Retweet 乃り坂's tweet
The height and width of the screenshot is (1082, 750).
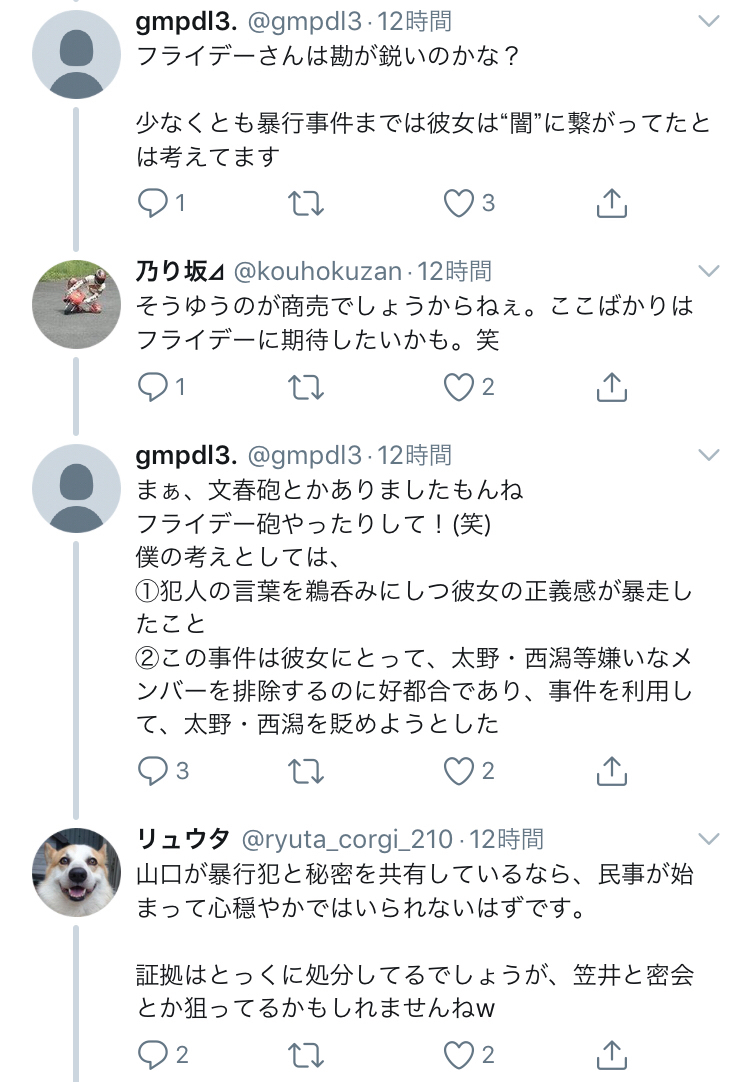305,387
